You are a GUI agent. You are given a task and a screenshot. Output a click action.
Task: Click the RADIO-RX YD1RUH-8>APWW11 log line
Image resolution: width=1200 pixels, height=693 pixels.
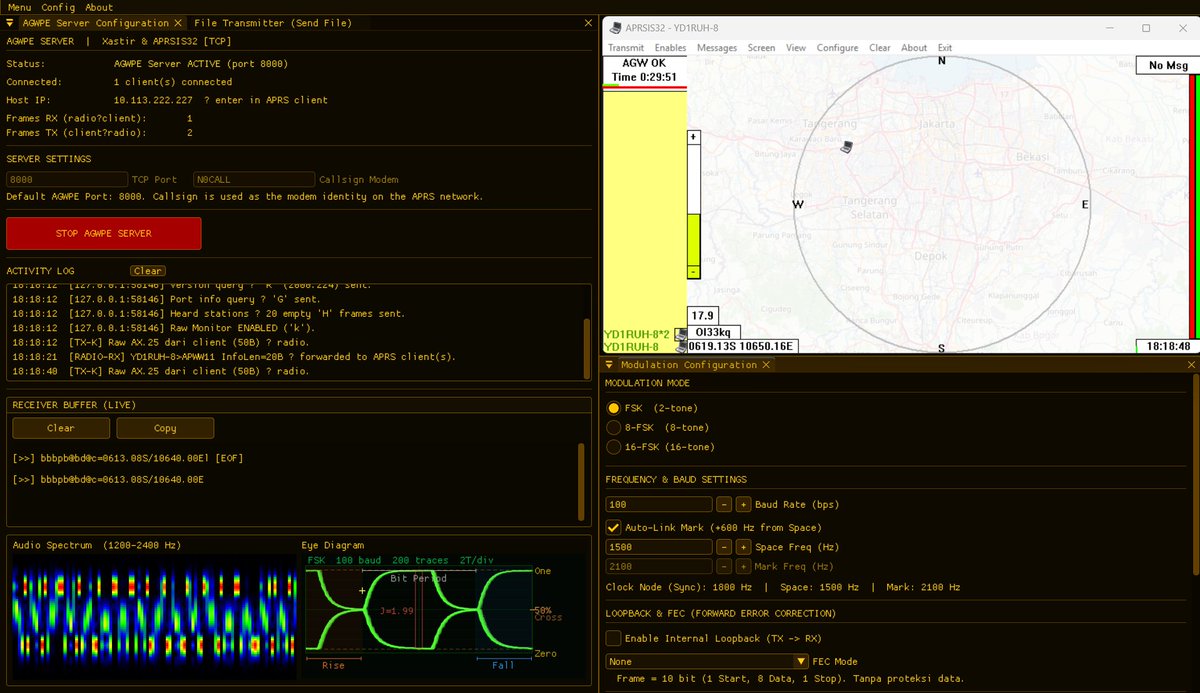pos(234,357)
